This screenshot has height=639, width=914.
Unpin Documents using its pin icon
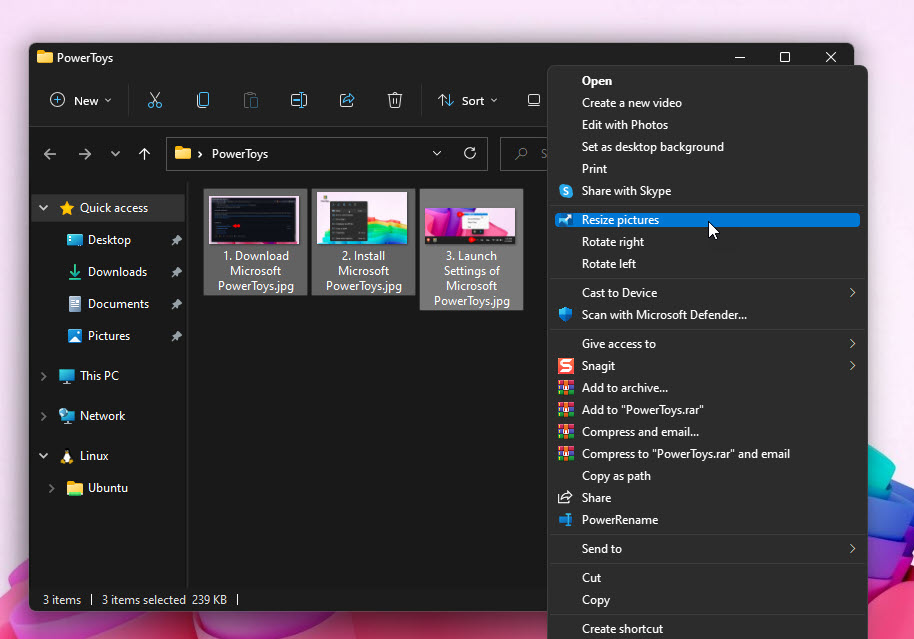pyautogui.click(x=177, y=304)
